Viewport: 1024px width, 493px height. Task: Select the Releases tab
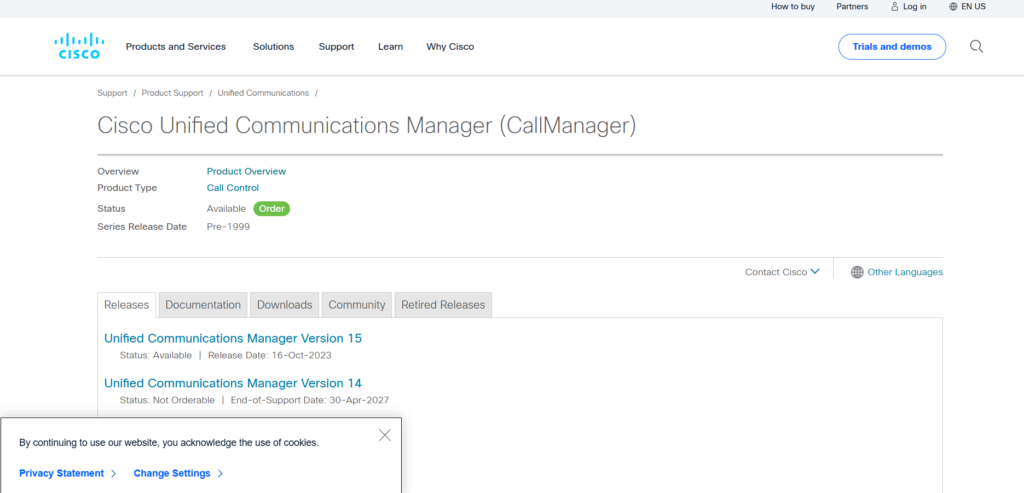click(x=127, y=305)
